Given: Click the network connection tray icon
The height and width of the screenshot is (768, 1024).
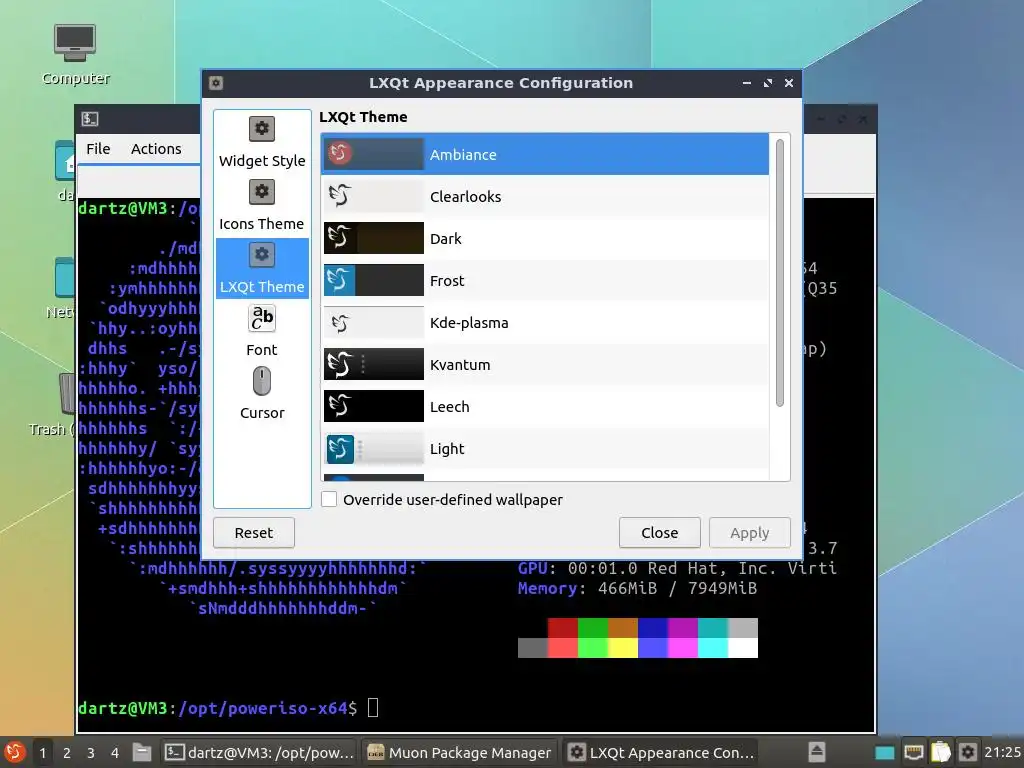Looking at the screenshot, I should click(913, 752).
